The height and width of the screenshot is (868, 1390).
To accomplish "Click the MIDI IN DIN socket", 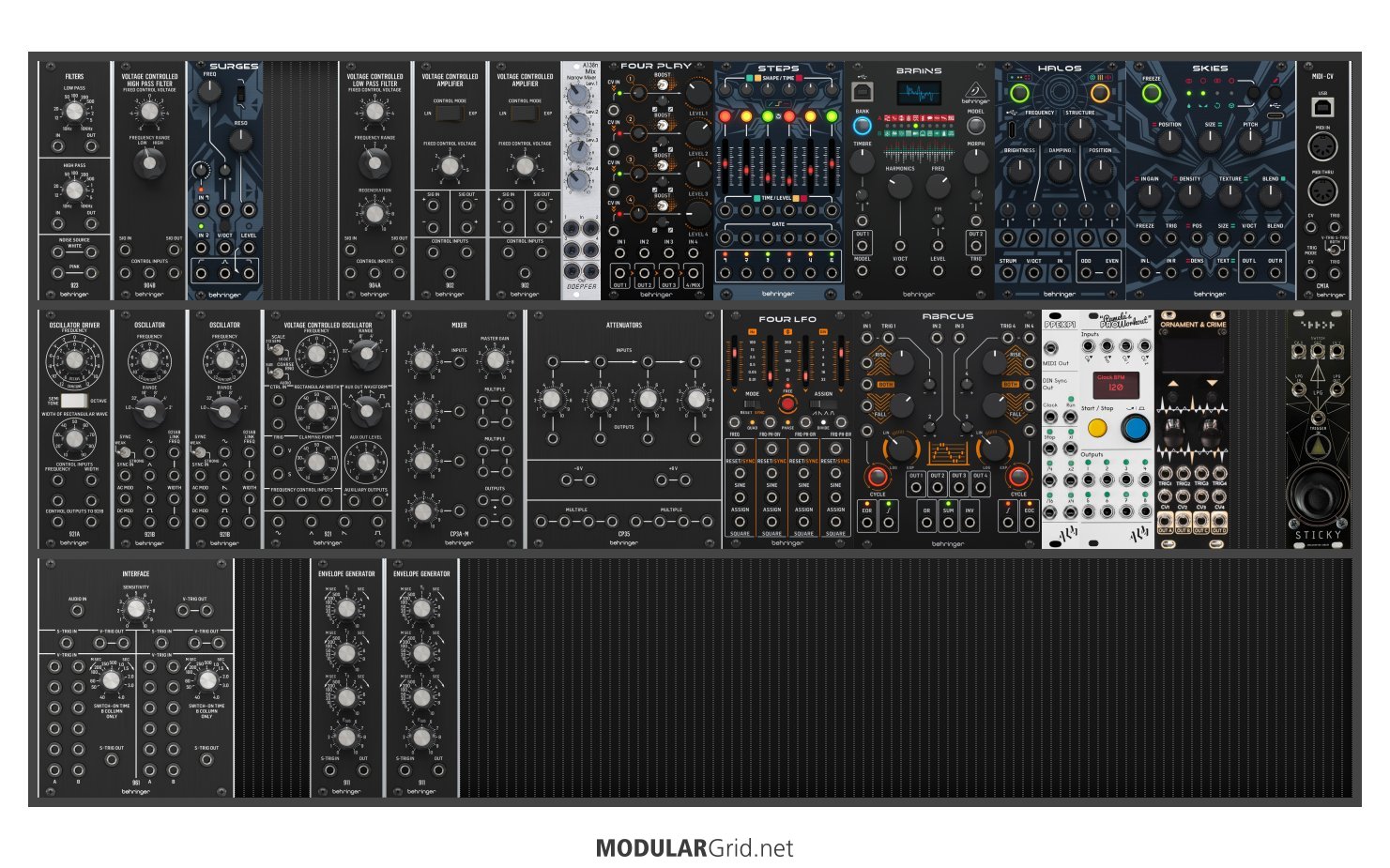I will pos(1322,148).
